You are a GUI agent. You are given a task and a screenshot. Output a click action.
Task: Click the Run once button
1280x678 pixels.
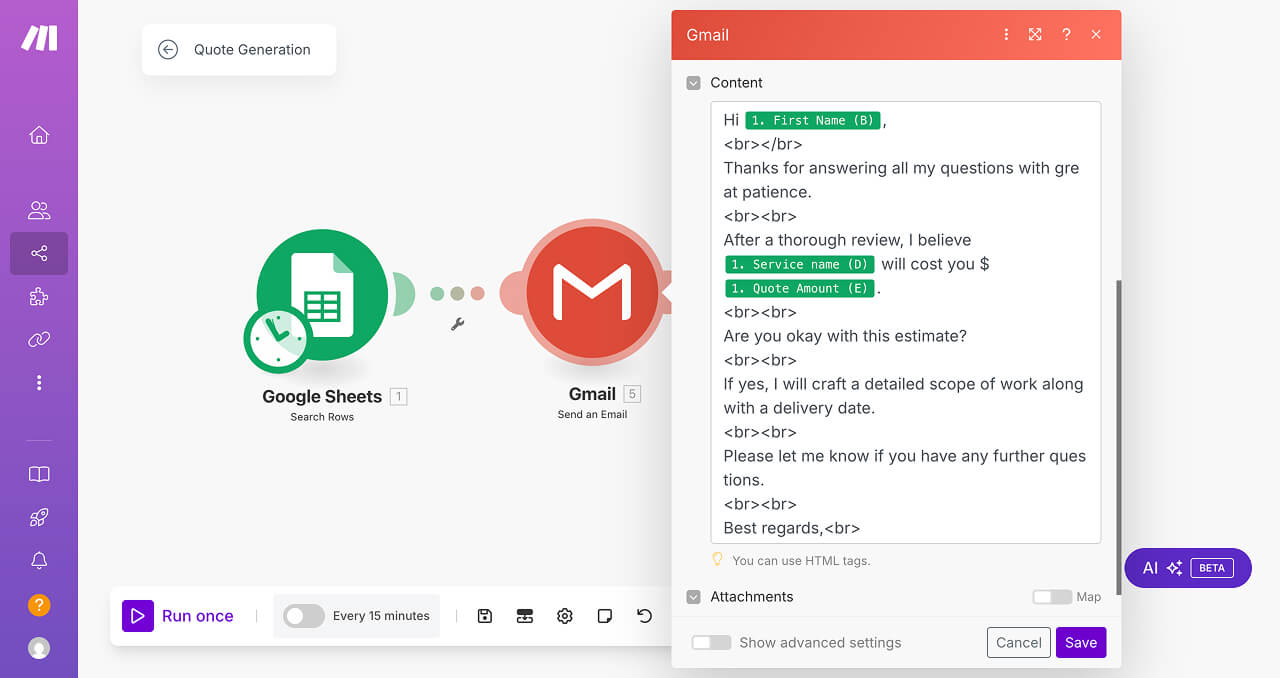point(178,616)
